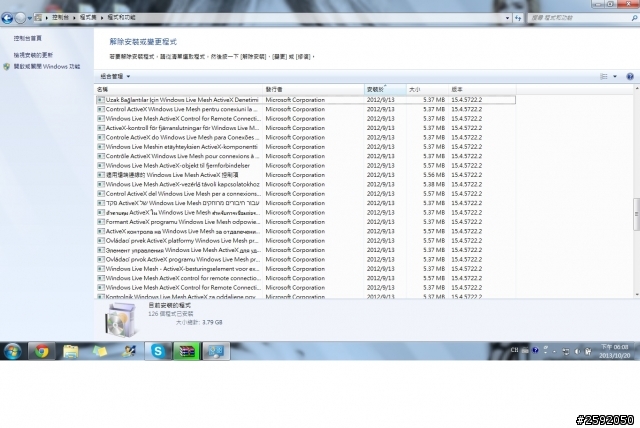Click icon of Control ActiveX del Windows Live Mesh row
The height and width of the screenshot is (428, 640).
pos(100,194)
